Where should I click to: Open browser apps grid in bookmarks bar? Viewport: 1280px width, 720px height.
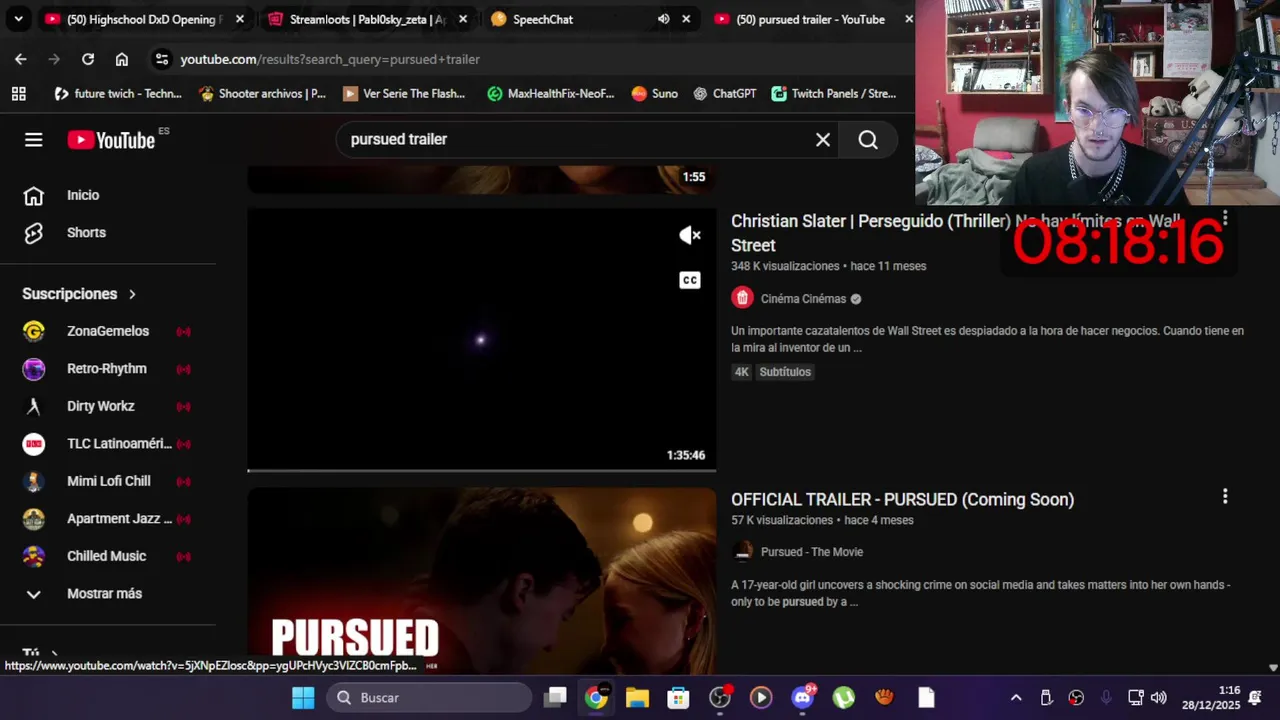(18, 94)
